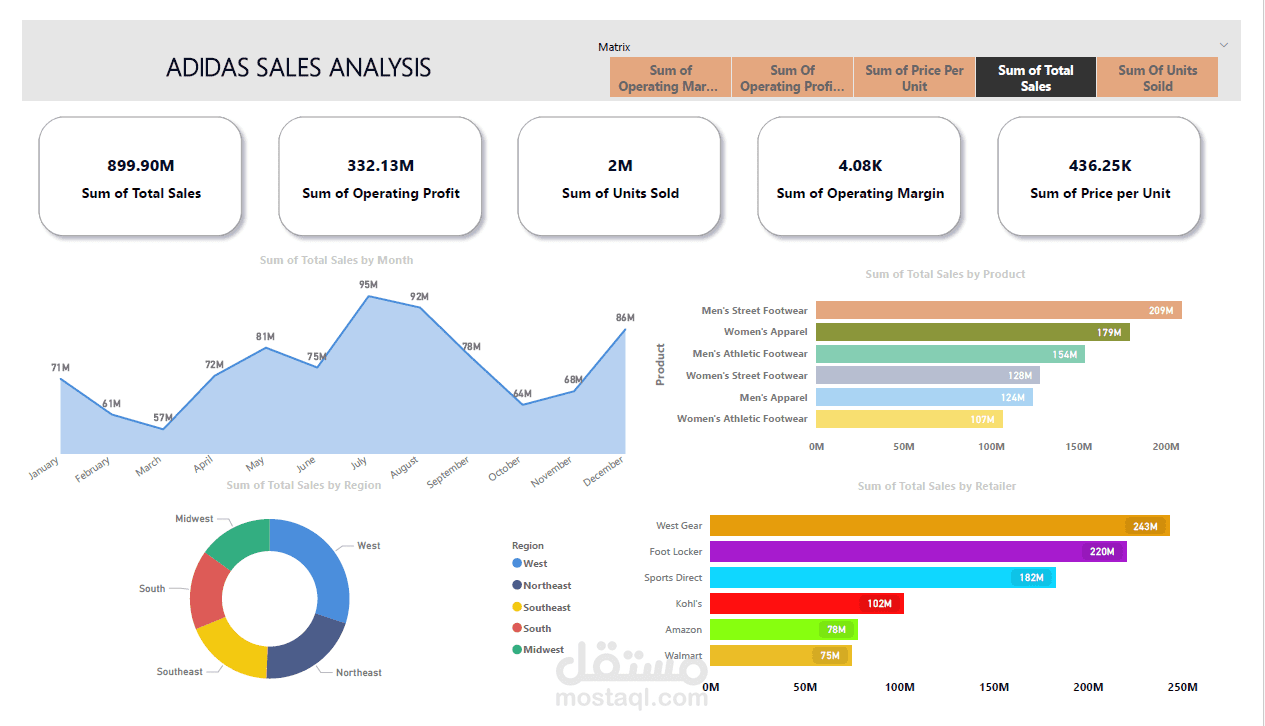The width and height of the screenshot is (1265, 726).
Task: Click the 436.25K Sum of Price per Unit card
Action: [x=1099, y=177]
